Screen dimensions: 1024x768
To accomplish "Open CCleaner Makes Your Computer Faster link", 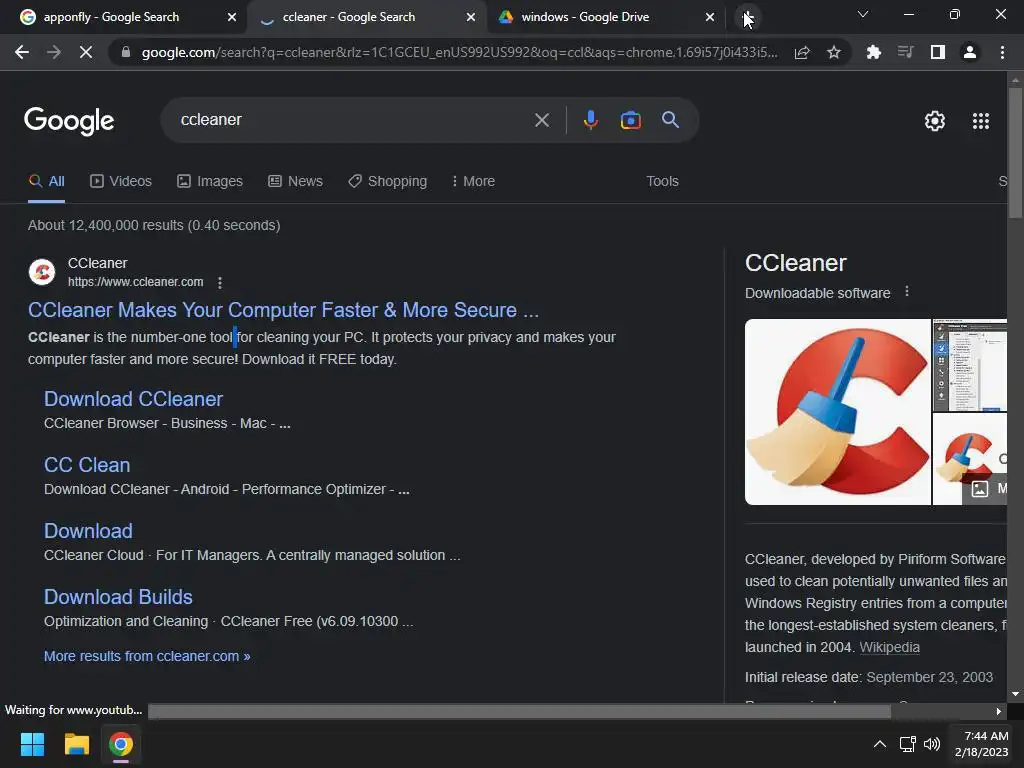I will 283,310.
